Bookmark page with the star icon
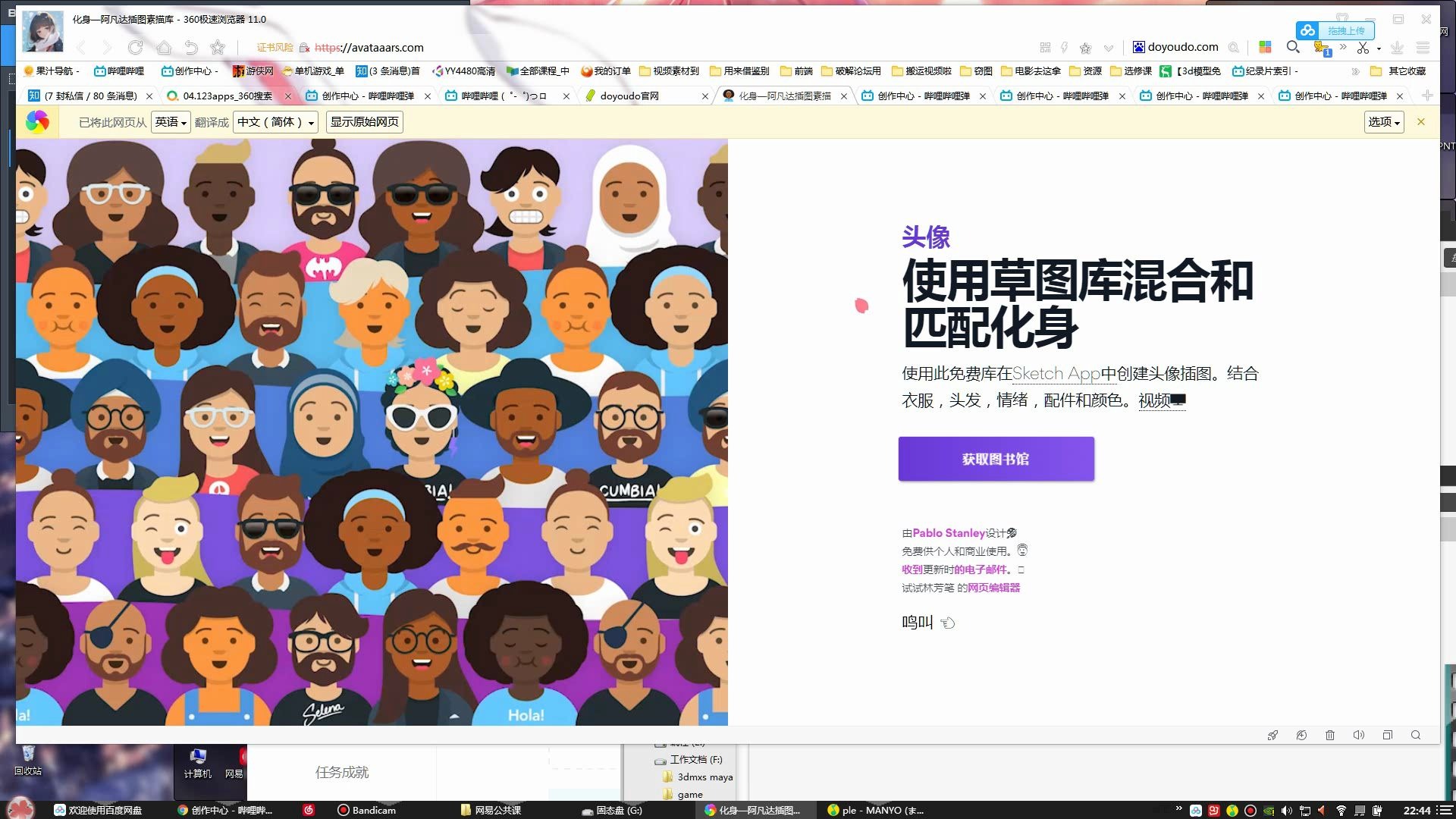Image resolution: width=1456 pixels, height=819 pixels. (x=218, y=48)
